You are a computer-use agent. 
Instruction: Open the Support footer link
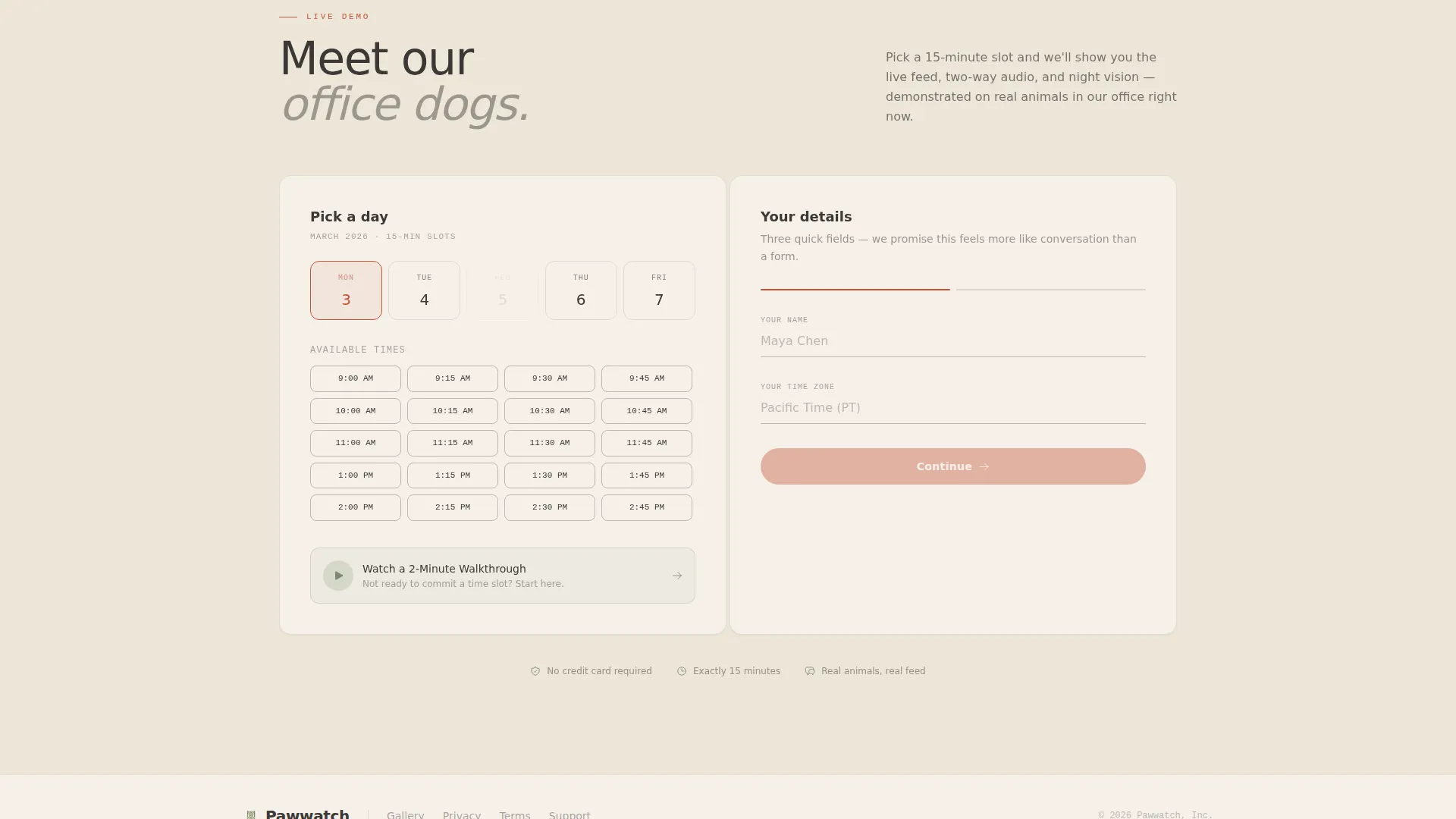tap(570, 814)
